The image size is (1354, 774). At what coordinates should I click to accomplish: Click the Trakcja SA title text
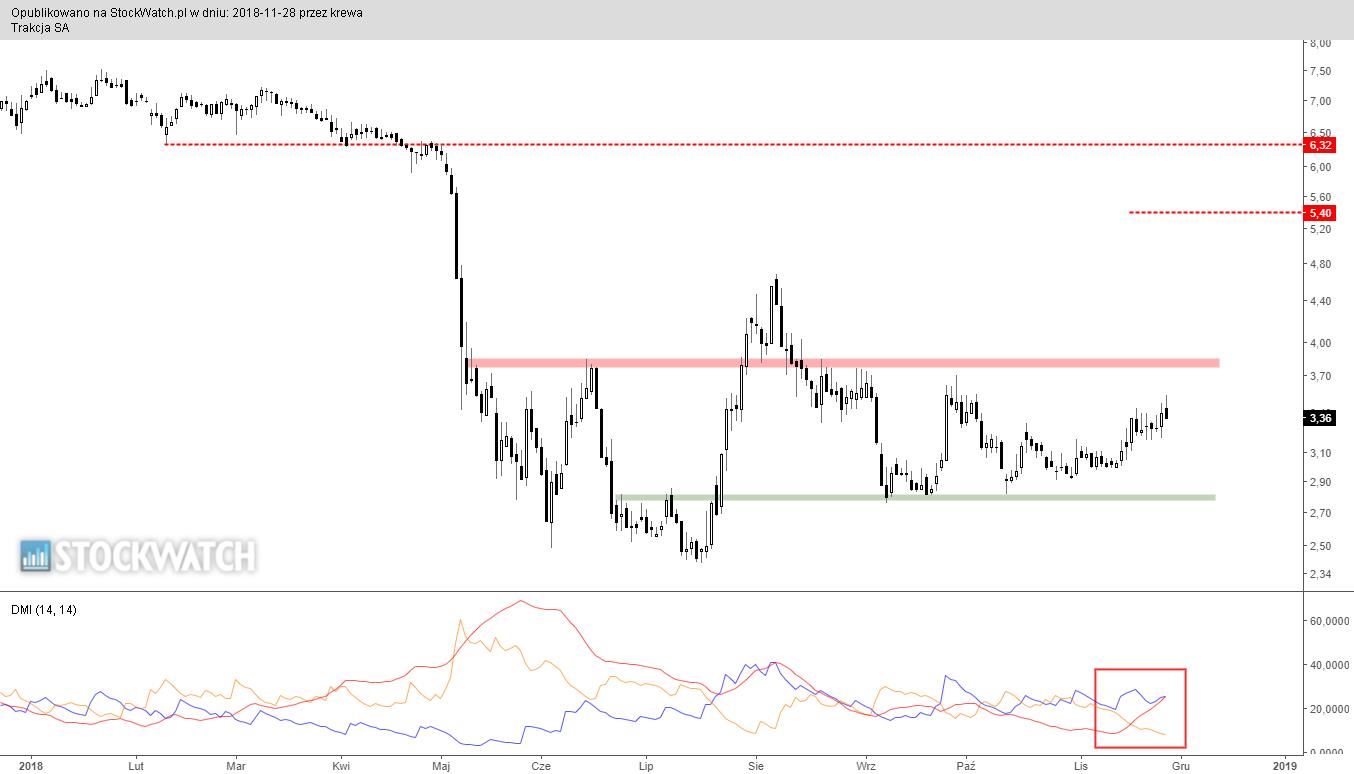click(41, 27)
